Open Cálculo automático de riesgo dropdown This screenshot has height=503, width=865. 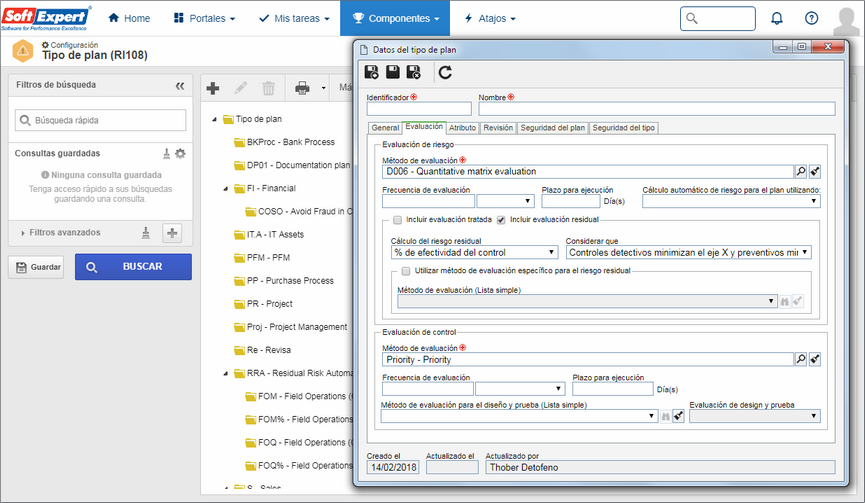731,201
